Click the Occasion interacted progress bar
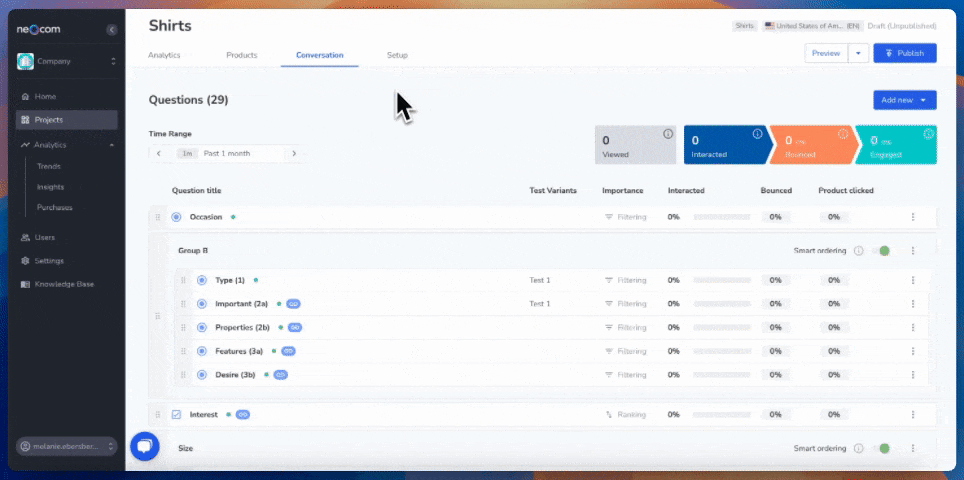Viewport: 964px width, 480px height. pos(722,217)
